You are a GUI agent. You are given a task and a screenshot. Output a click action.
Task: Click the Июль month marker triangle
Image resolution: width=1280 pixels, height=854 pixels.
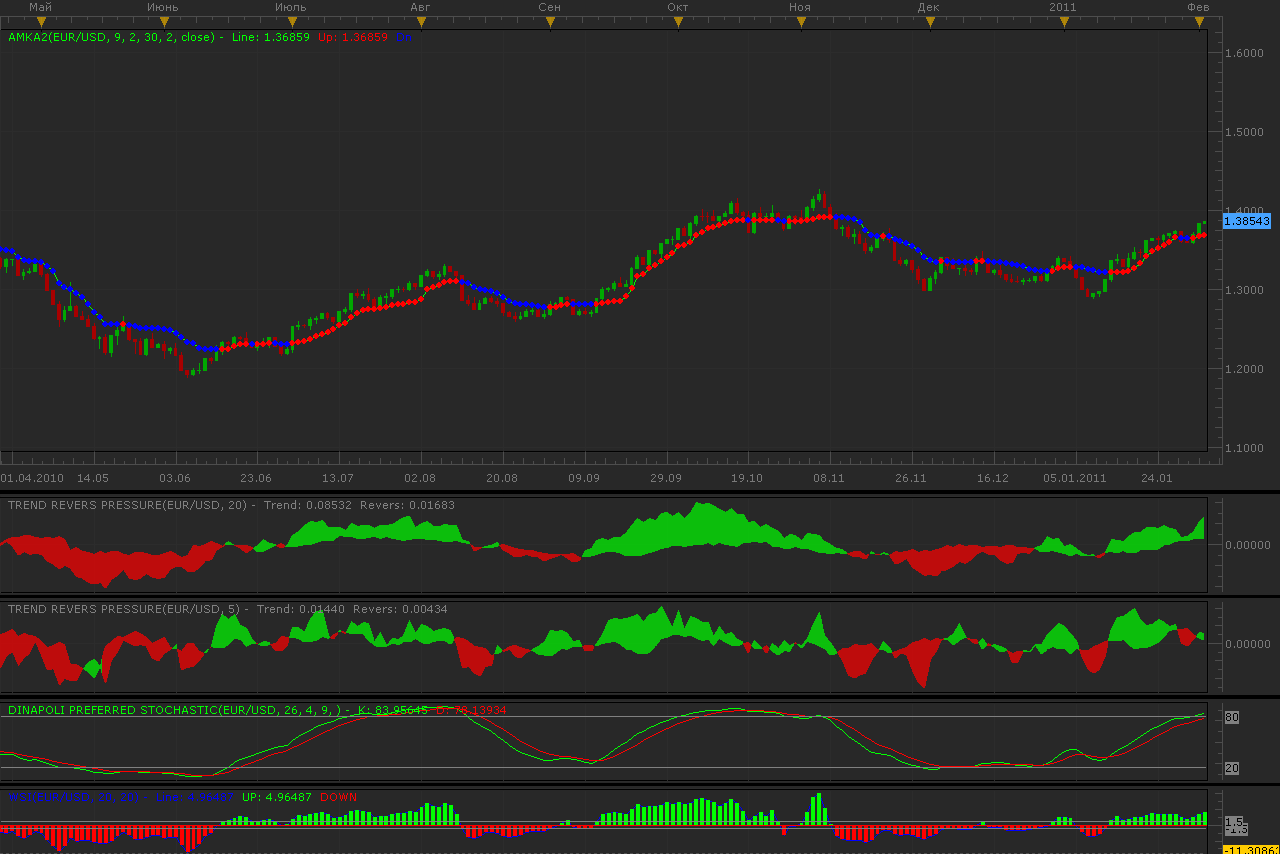(x=291, y=21)
